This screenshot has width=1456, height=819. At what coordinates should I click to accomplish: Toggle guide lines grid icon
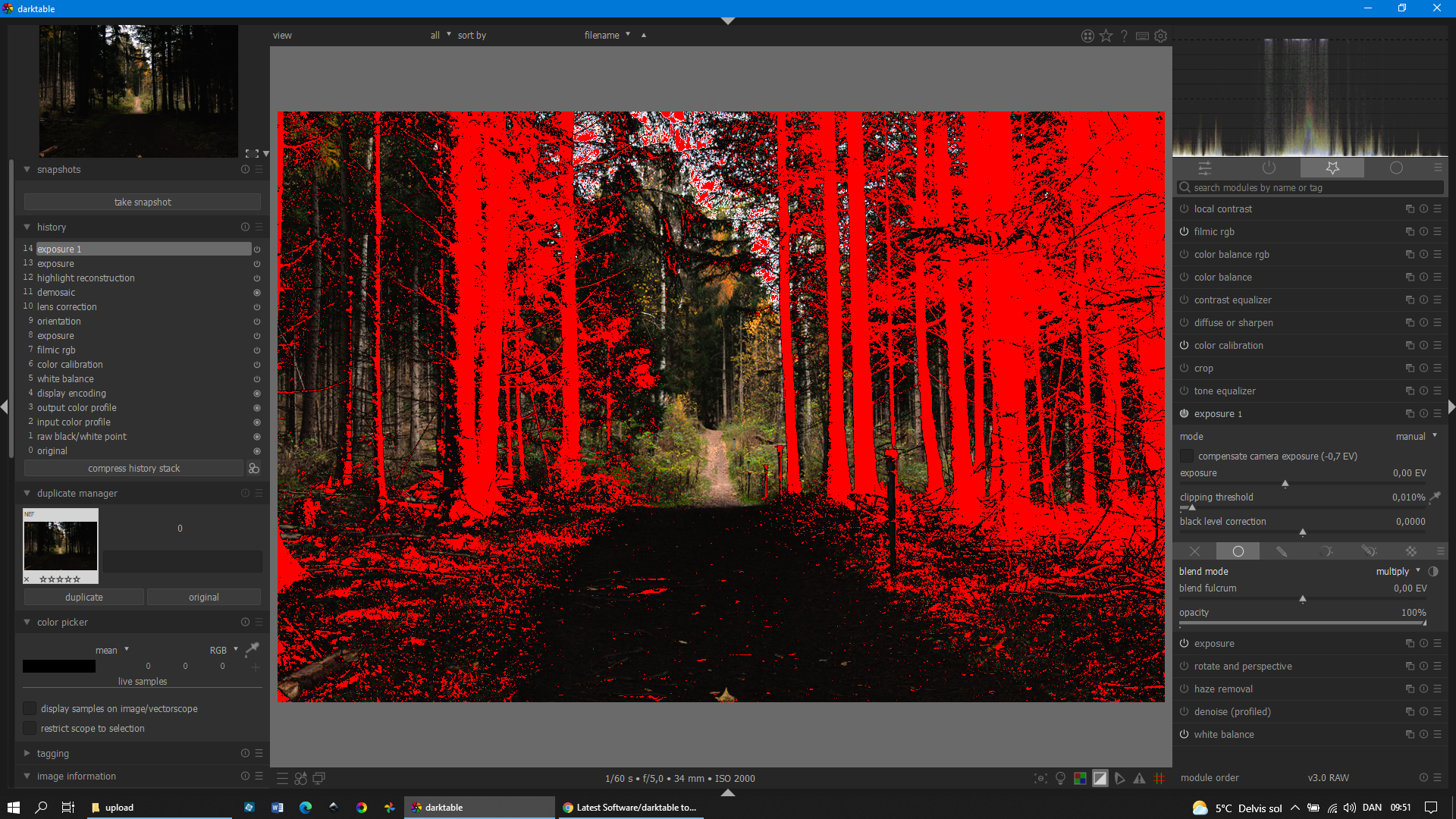pos(1159,779)
